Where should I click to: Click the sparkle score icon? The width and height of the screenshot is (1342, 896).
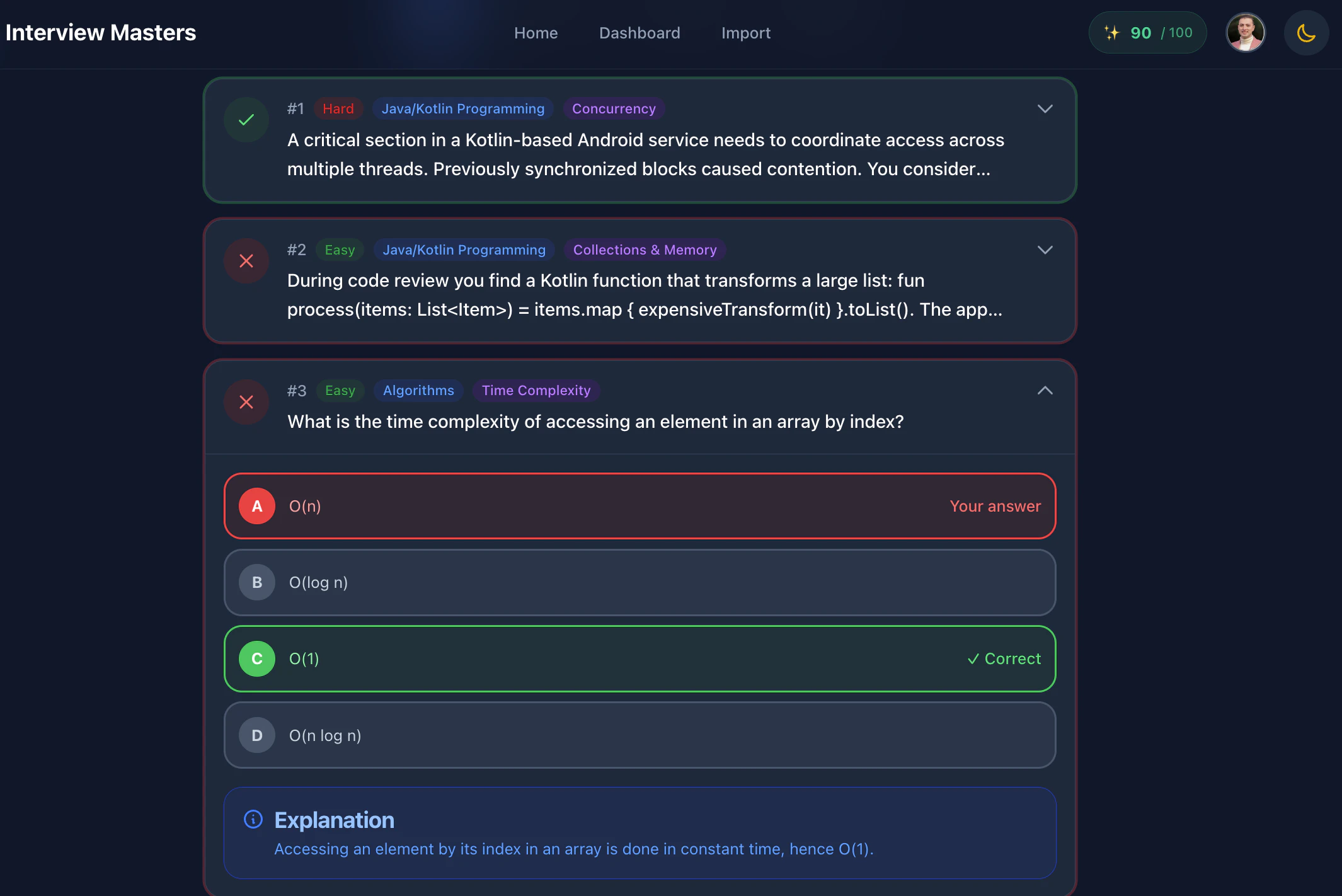(1112, 33)
